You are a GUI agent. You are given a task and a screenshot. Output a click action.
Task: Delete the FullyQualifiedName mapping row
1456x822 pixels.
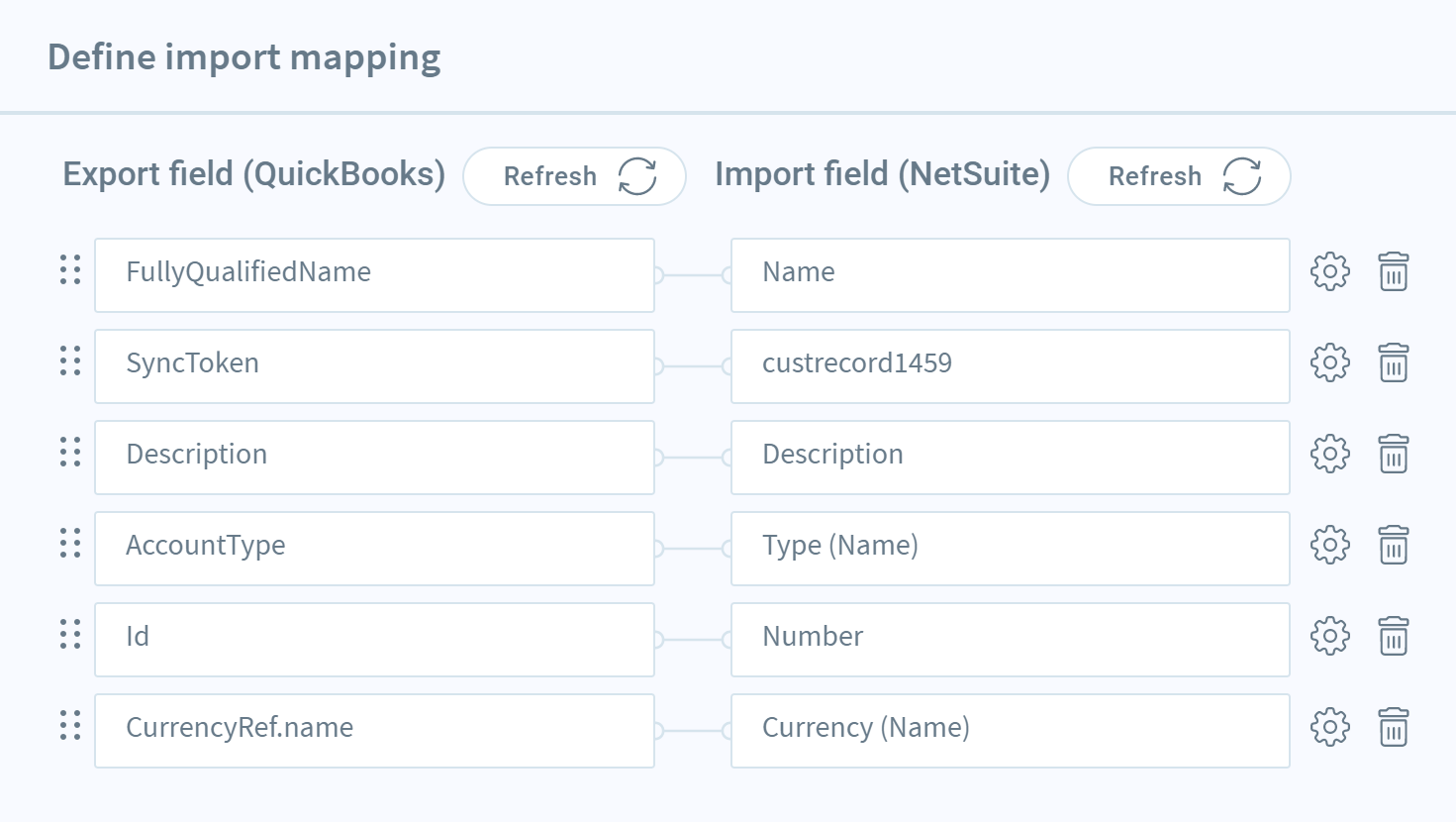click(1394, 271)
